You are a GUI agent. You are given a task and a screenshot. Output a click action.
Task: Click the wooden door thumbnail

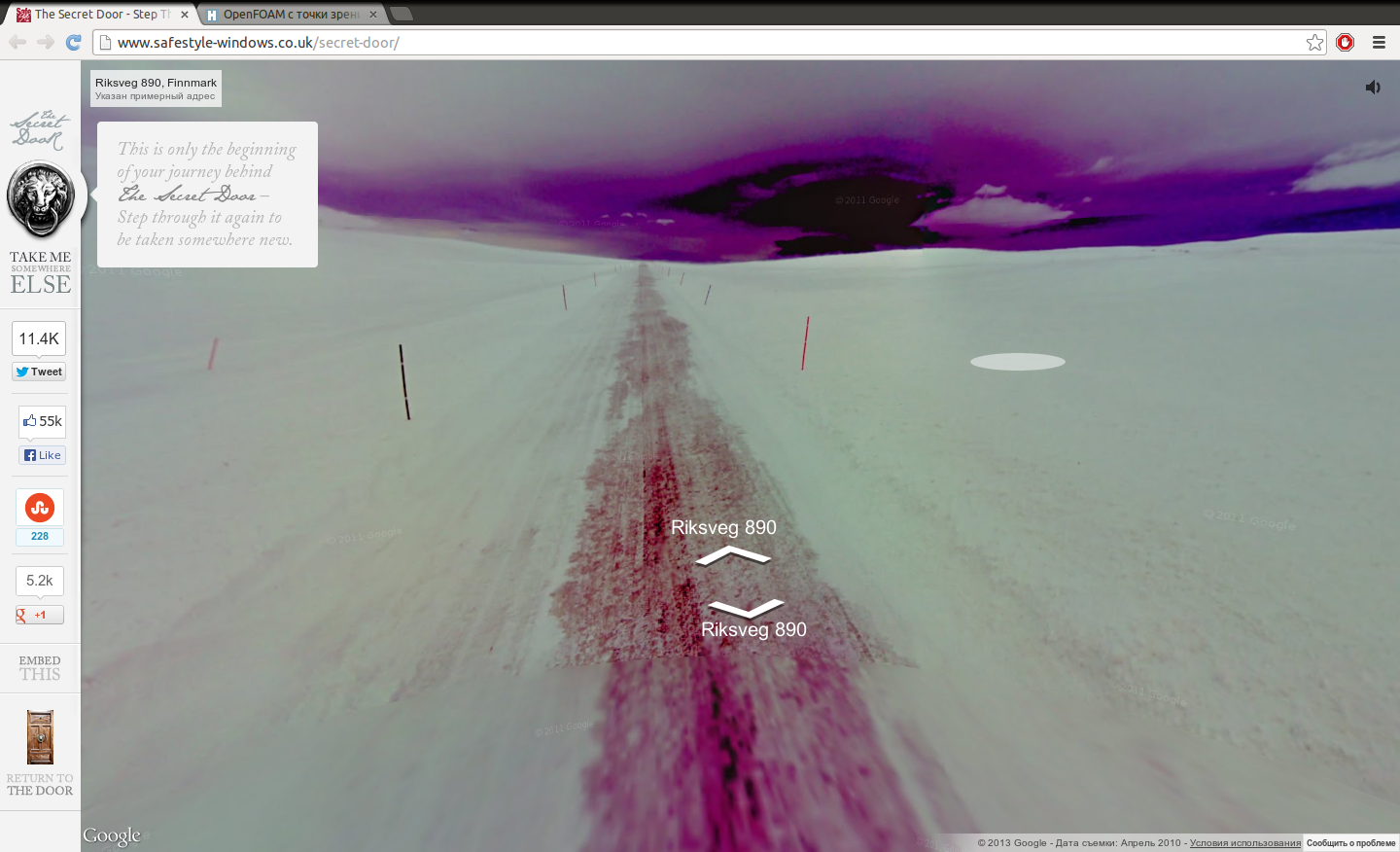click(40, 737)
